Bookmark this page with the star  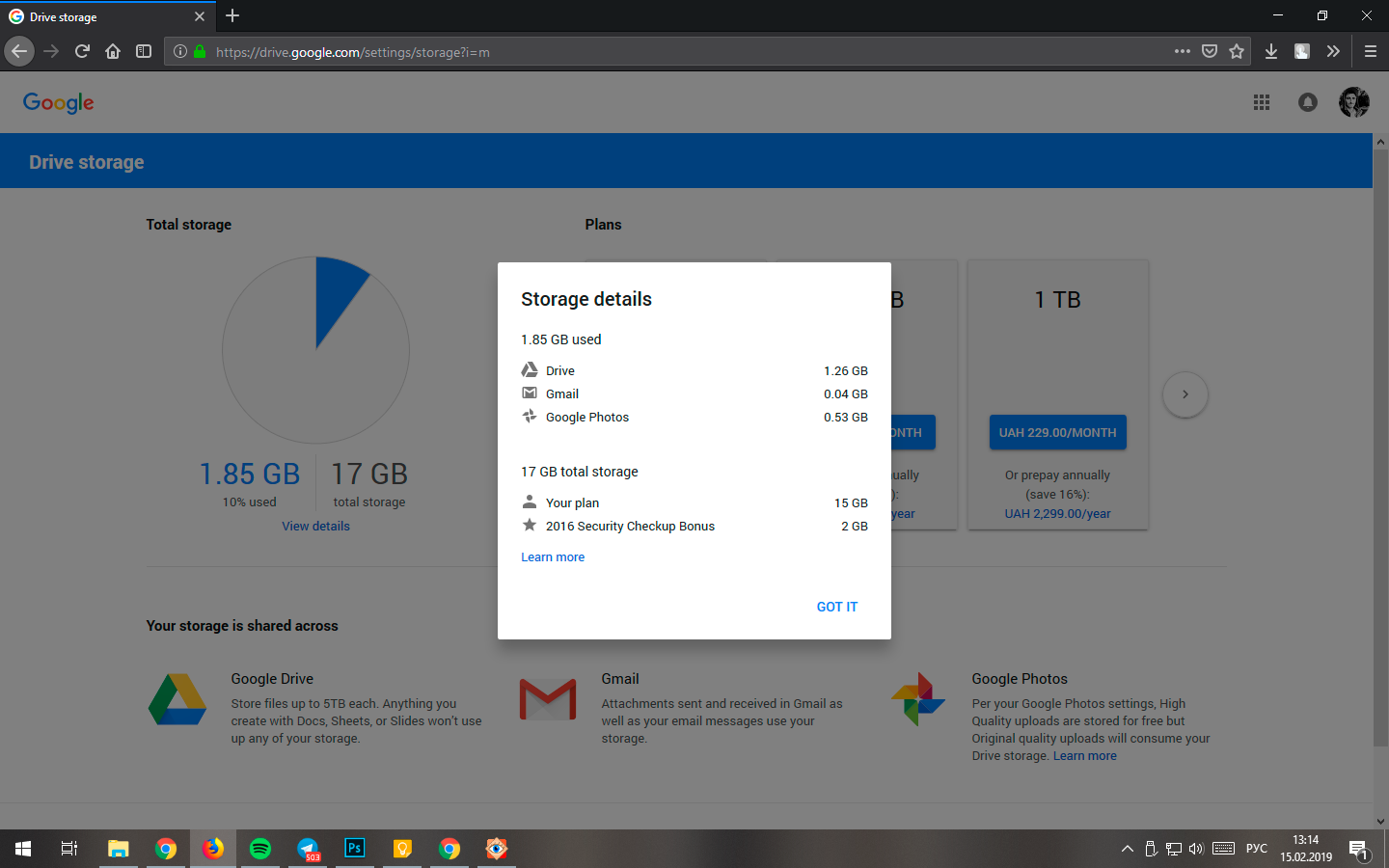1237,51
